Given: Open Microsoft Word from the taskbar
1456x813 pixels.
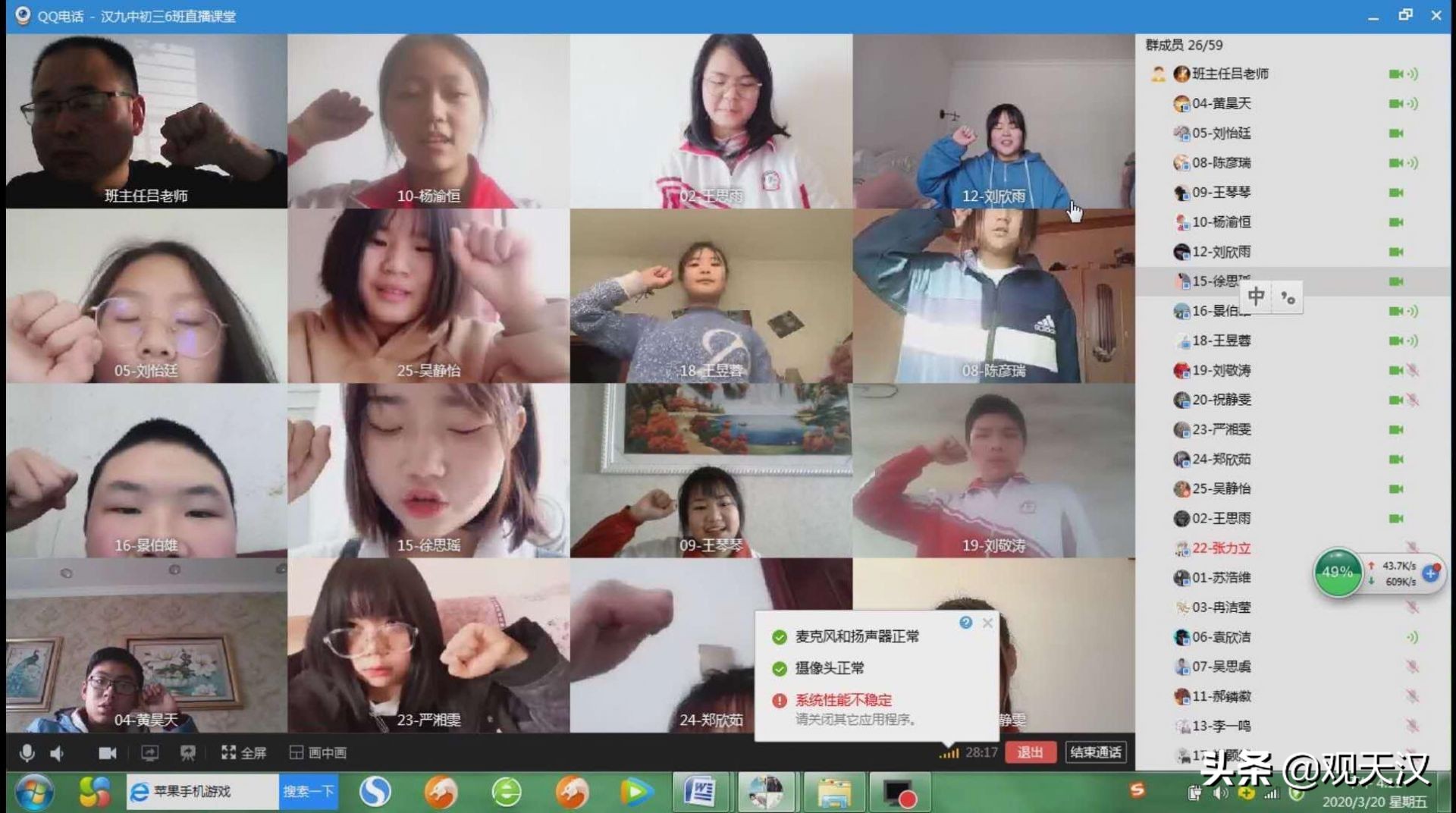Looking at the screenshot, I should [700, 791].
